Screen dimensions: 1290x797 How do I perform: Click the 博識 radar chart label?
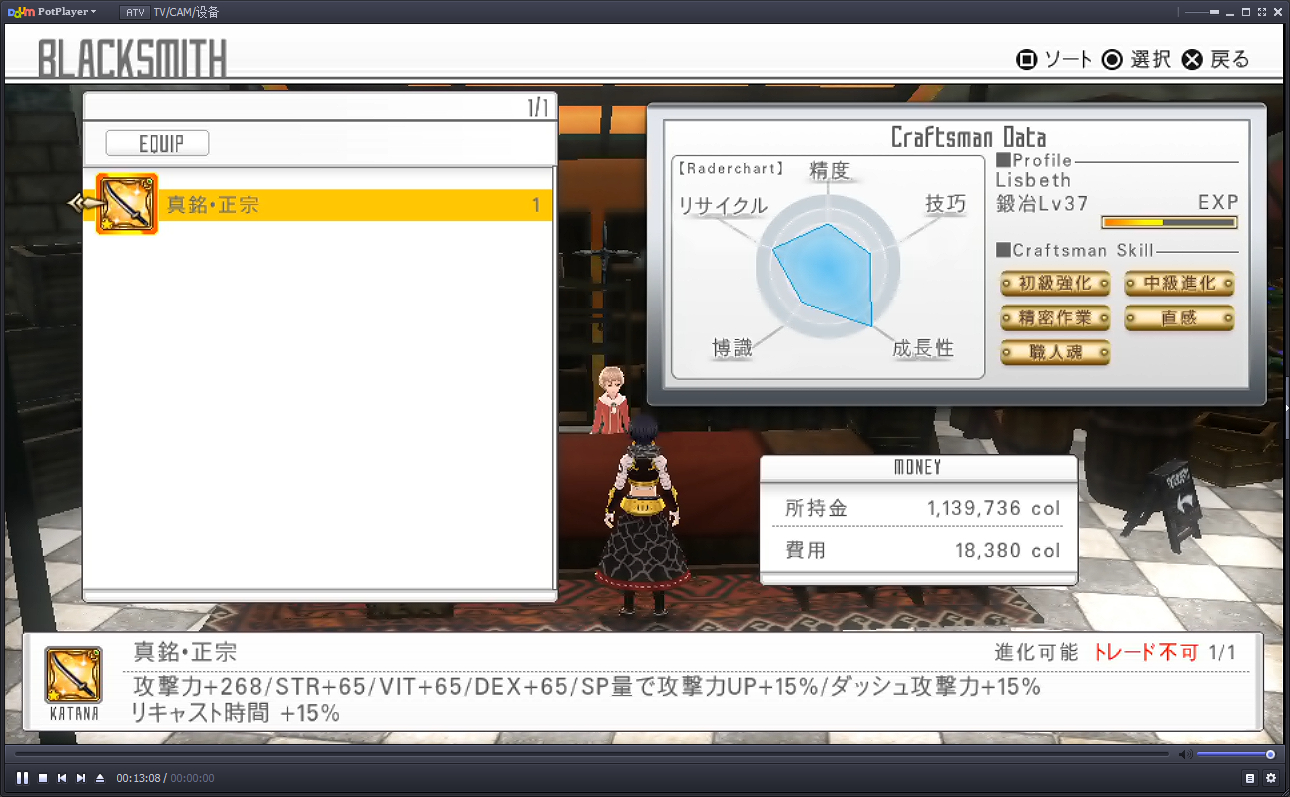point(732,348)
